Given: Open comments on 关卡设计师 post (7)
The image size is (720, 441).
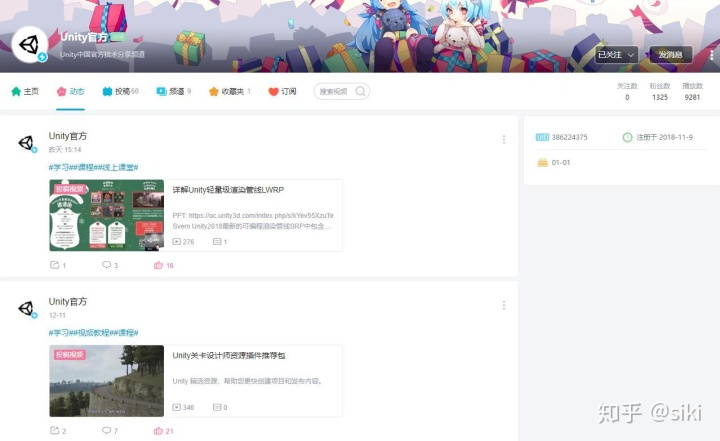Looking at the screenshot, I should coord(110,430).
